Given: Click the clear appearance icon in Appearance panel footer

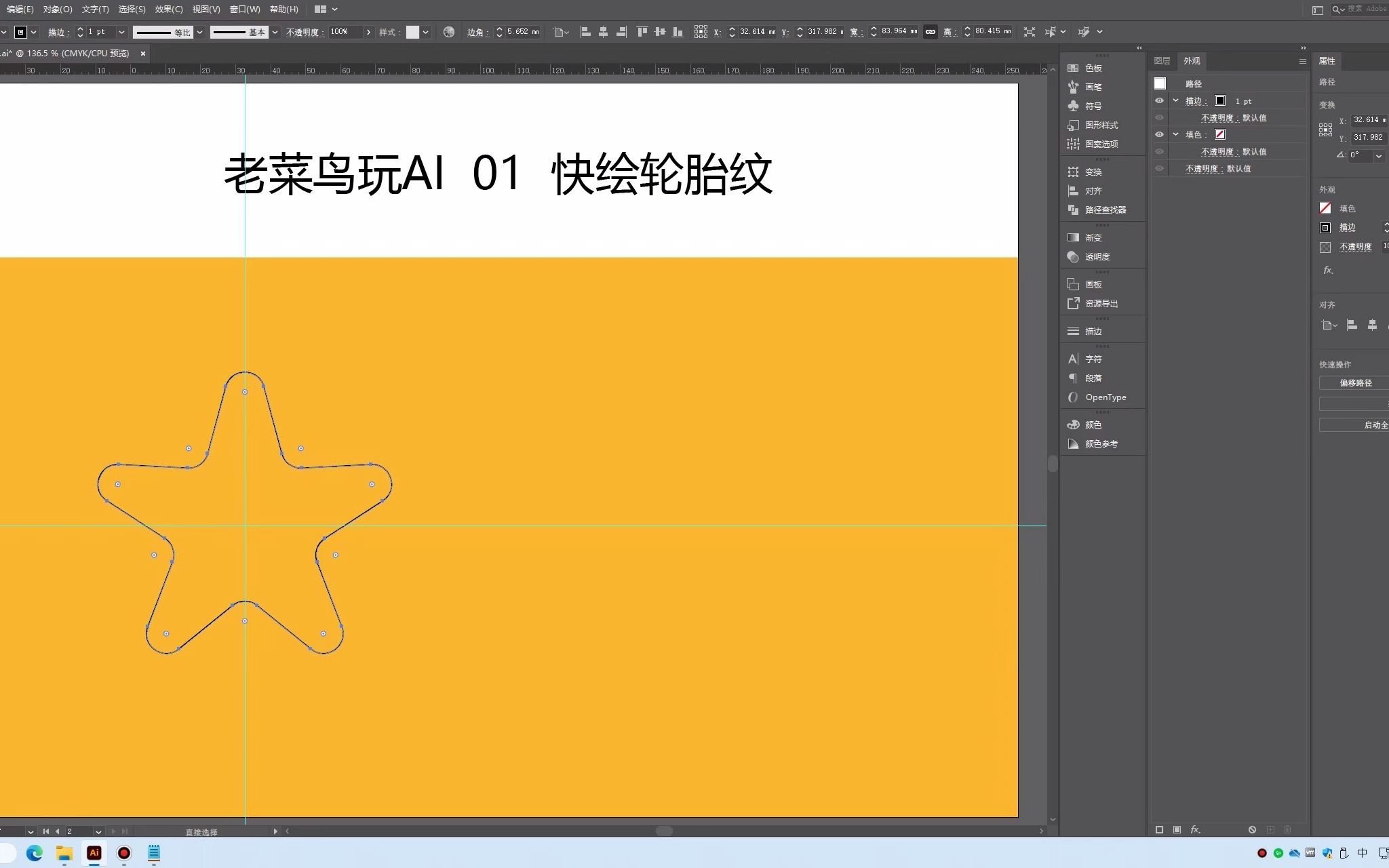Looking at the screenshot, I should click(x=1252, y=829).
